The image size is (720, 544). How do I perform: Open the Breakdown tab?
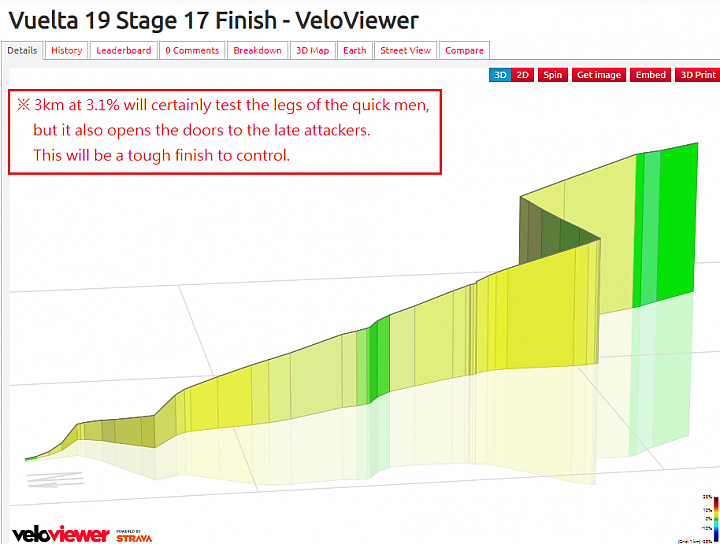[x=258, y=50]
